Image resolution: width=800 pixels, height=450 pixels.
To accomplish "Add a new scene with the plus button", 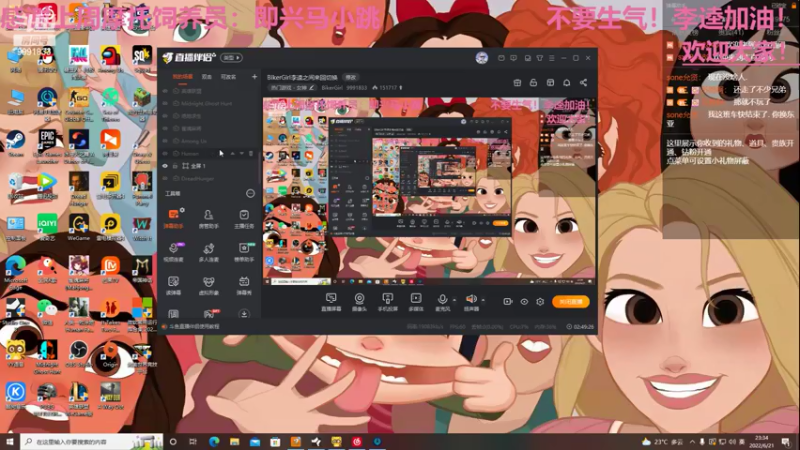I will 254,77.
